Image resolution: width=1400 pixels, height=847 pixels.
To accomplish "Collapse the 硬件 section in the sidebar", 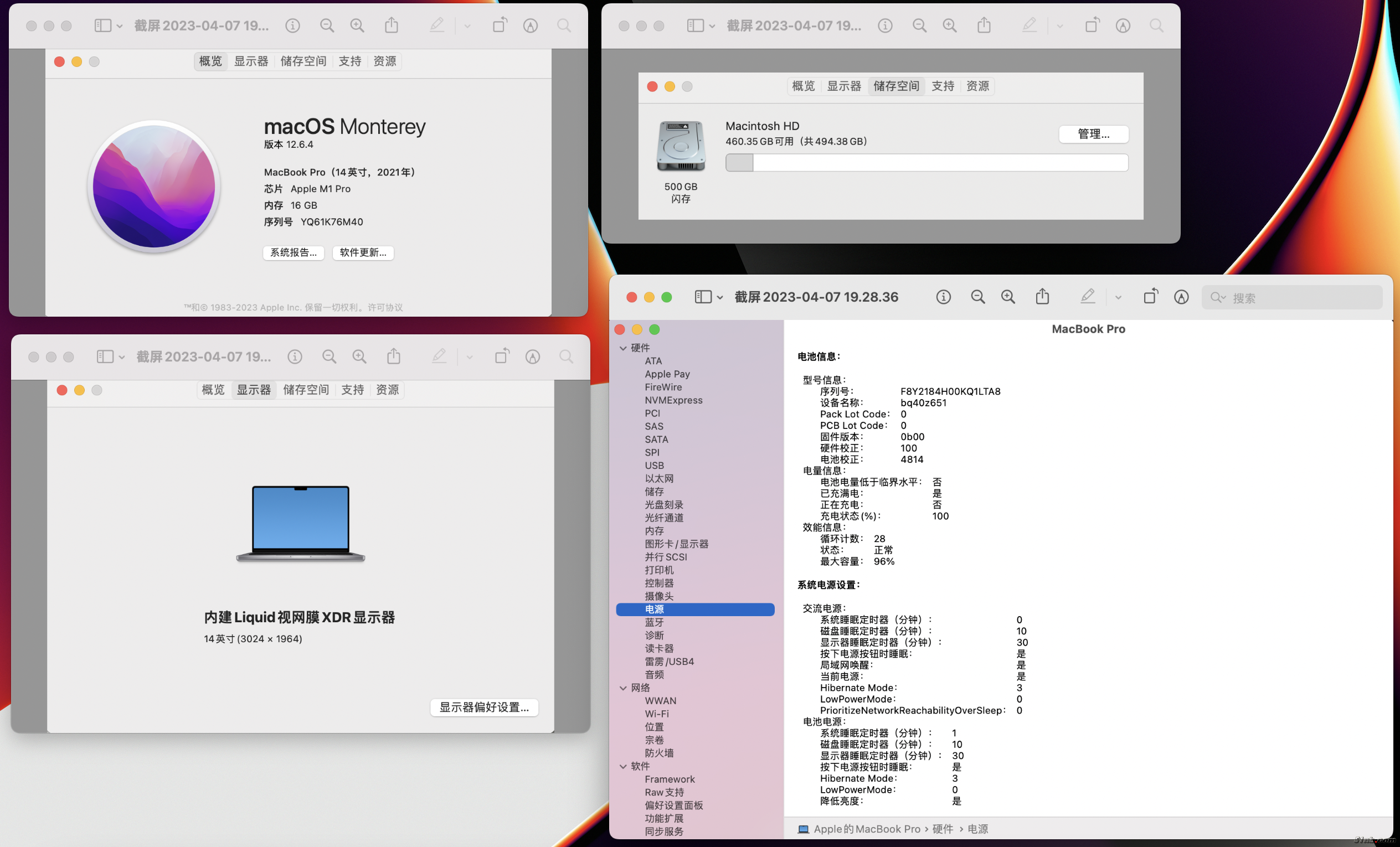I will (623, 348).
